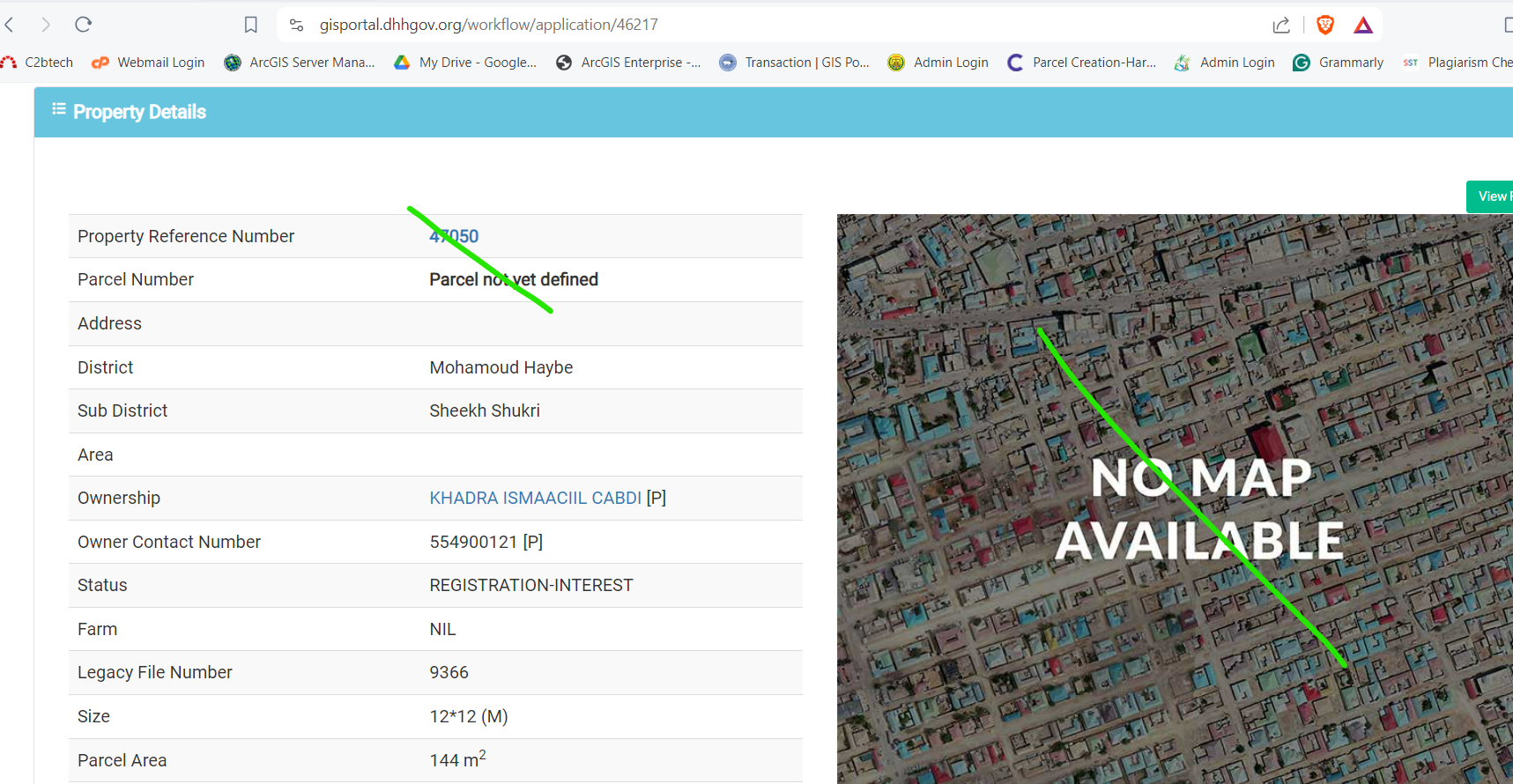Open the Plagiarism Checker bookmark
The height and width of the screenshot is (784, 1513).
pyautogui.click(x=1458, y=63)
